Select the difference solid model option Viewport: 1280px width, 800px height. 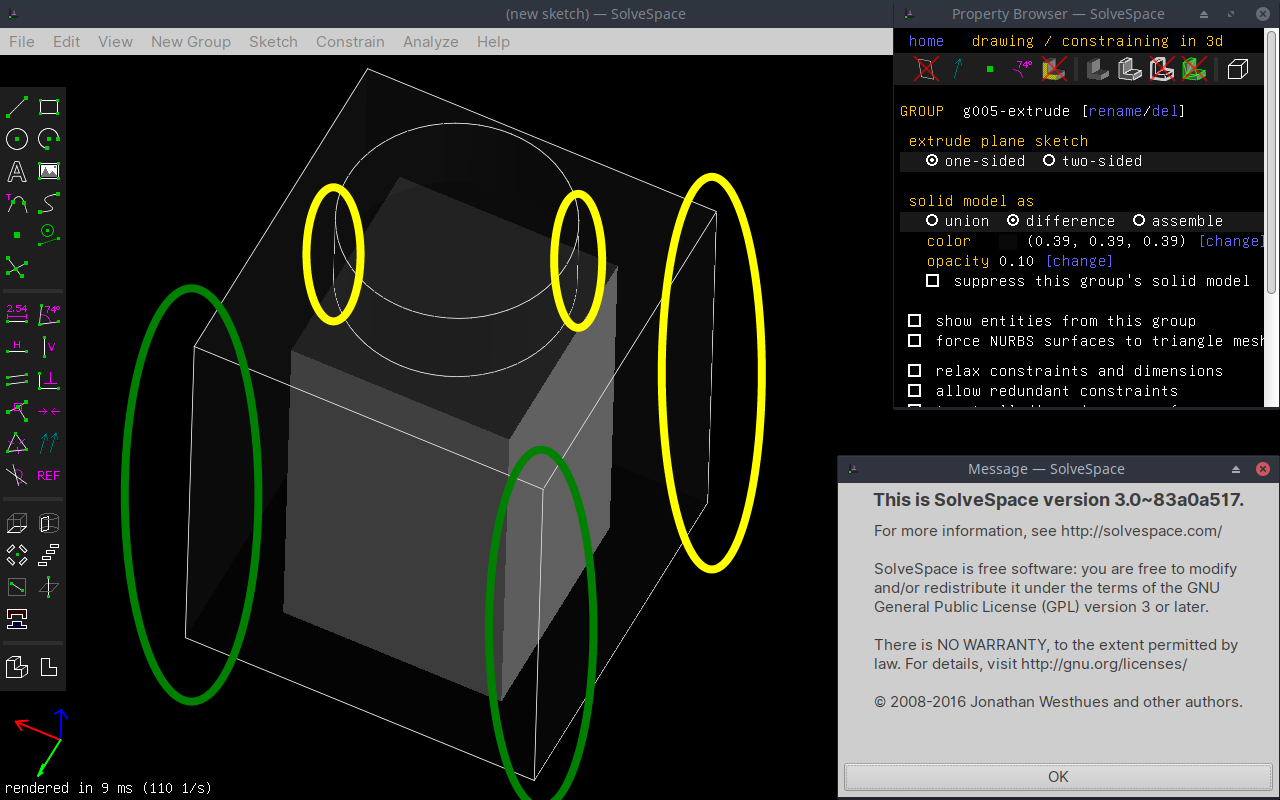pyautogui.click(x=1060, y=221)
